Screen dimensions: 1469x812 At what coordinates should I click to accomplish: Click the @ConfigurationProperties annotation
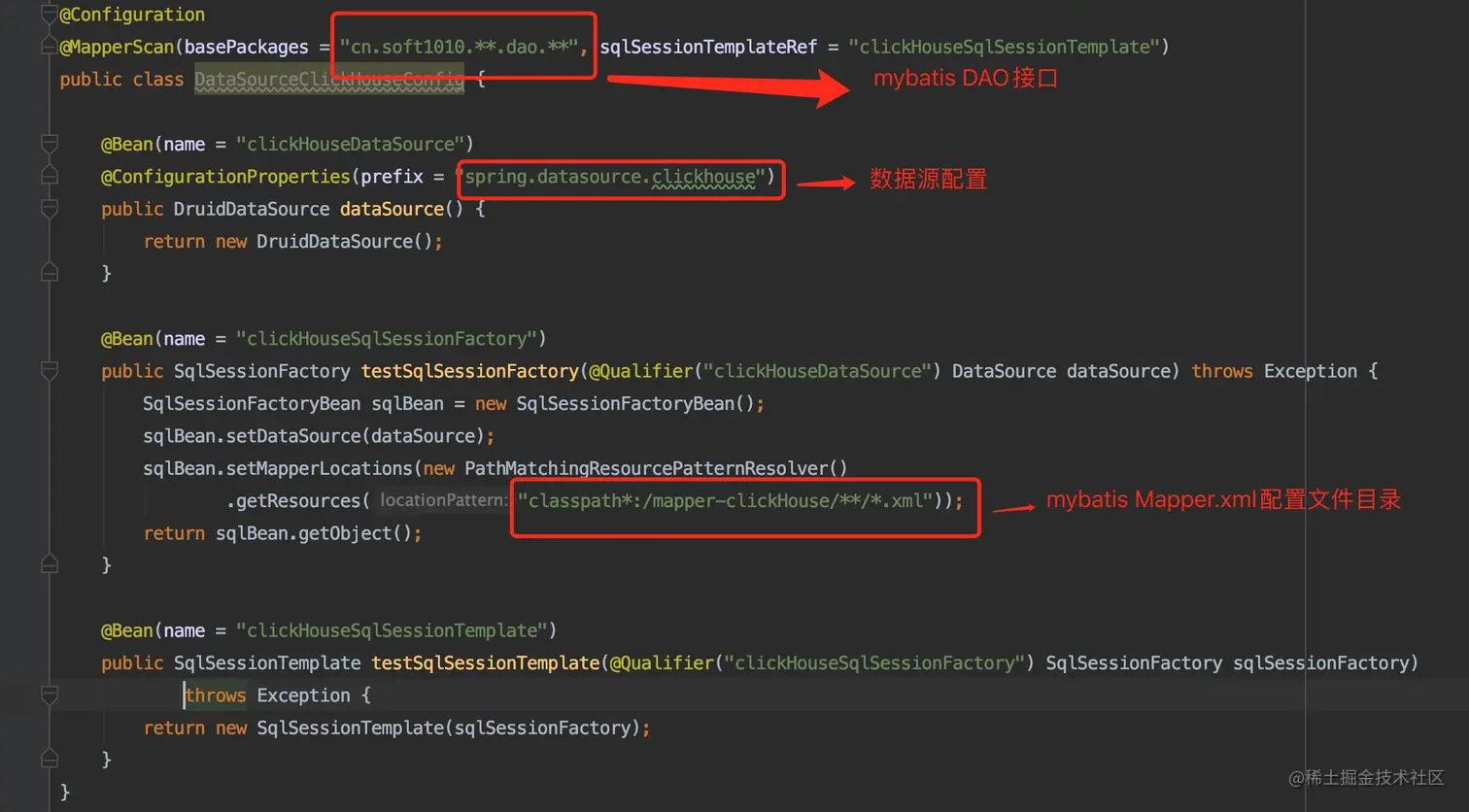click(225, 177)
